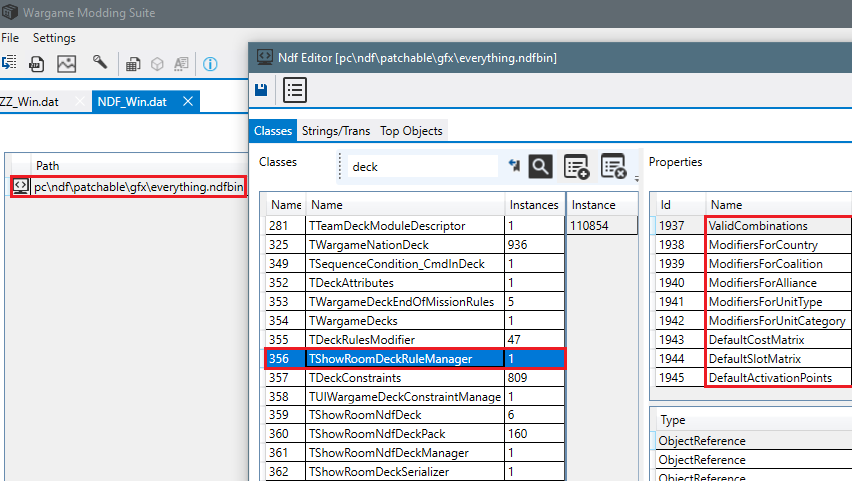The image size is (852, 481).
Task: Click the wrench tool icon
Action: (99, 63)
